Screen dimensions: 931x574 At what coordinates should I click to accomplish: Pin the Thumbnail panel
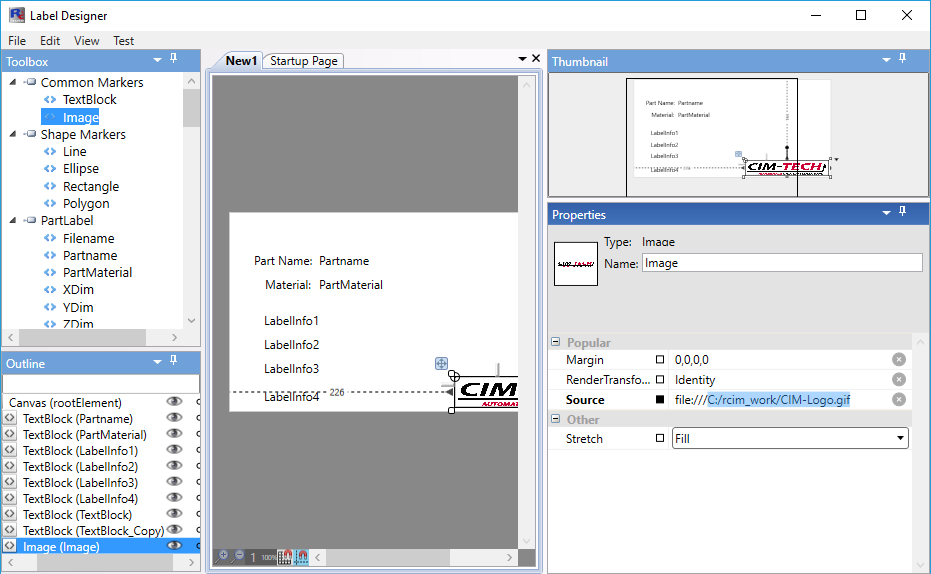coord(902,59)
